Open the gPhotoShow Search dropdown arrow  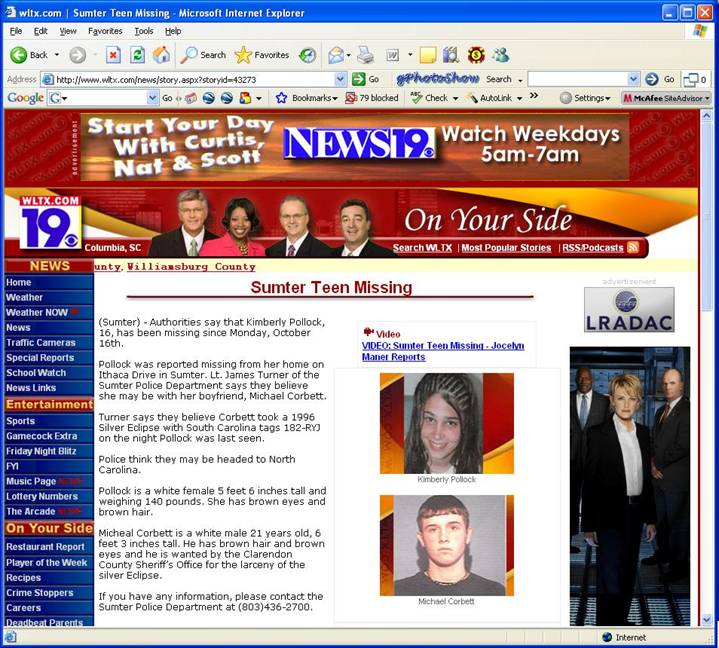[x=520, y=80]
